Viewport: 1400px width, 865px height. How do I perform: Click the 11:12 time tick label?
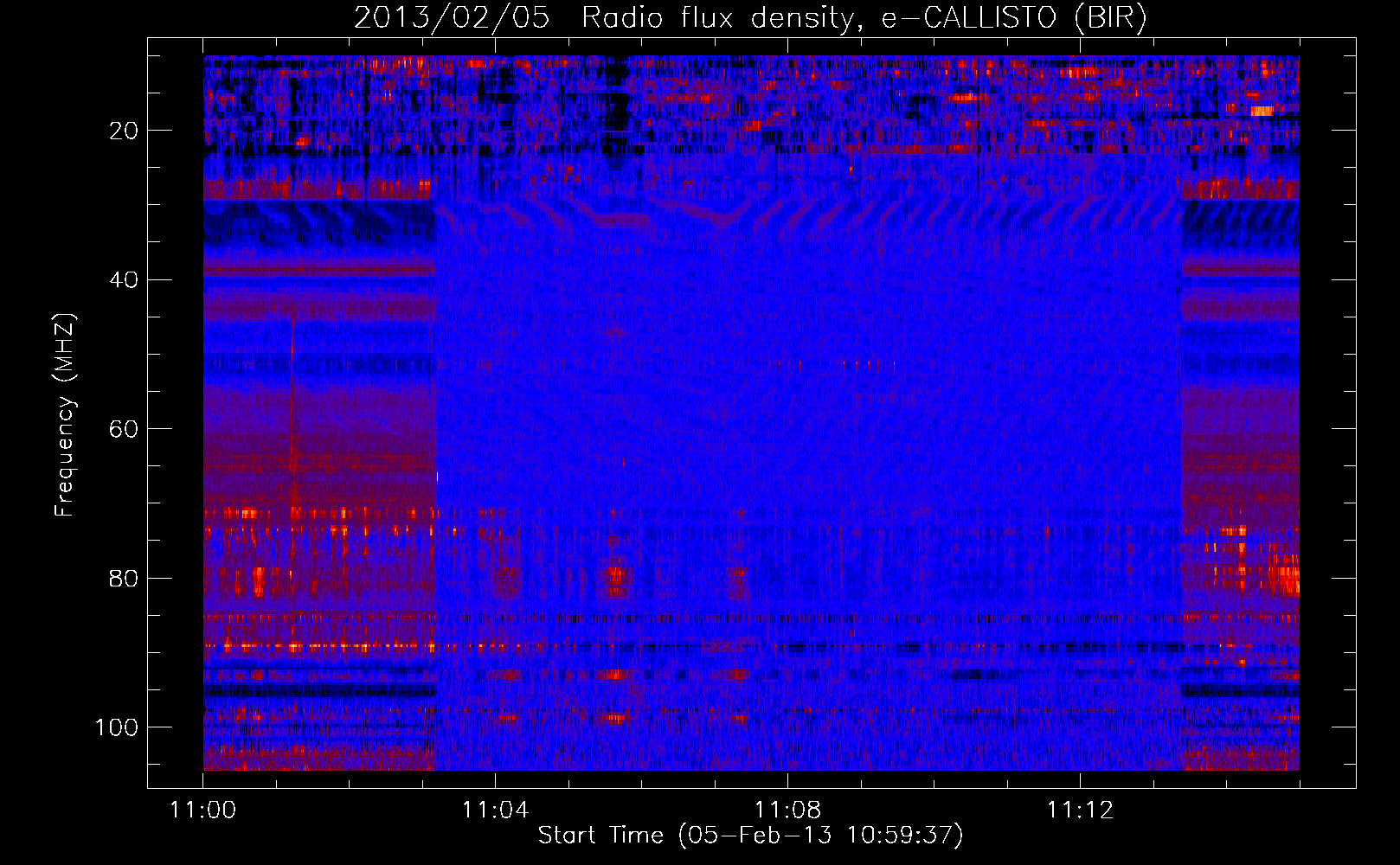click(1080, 811)
